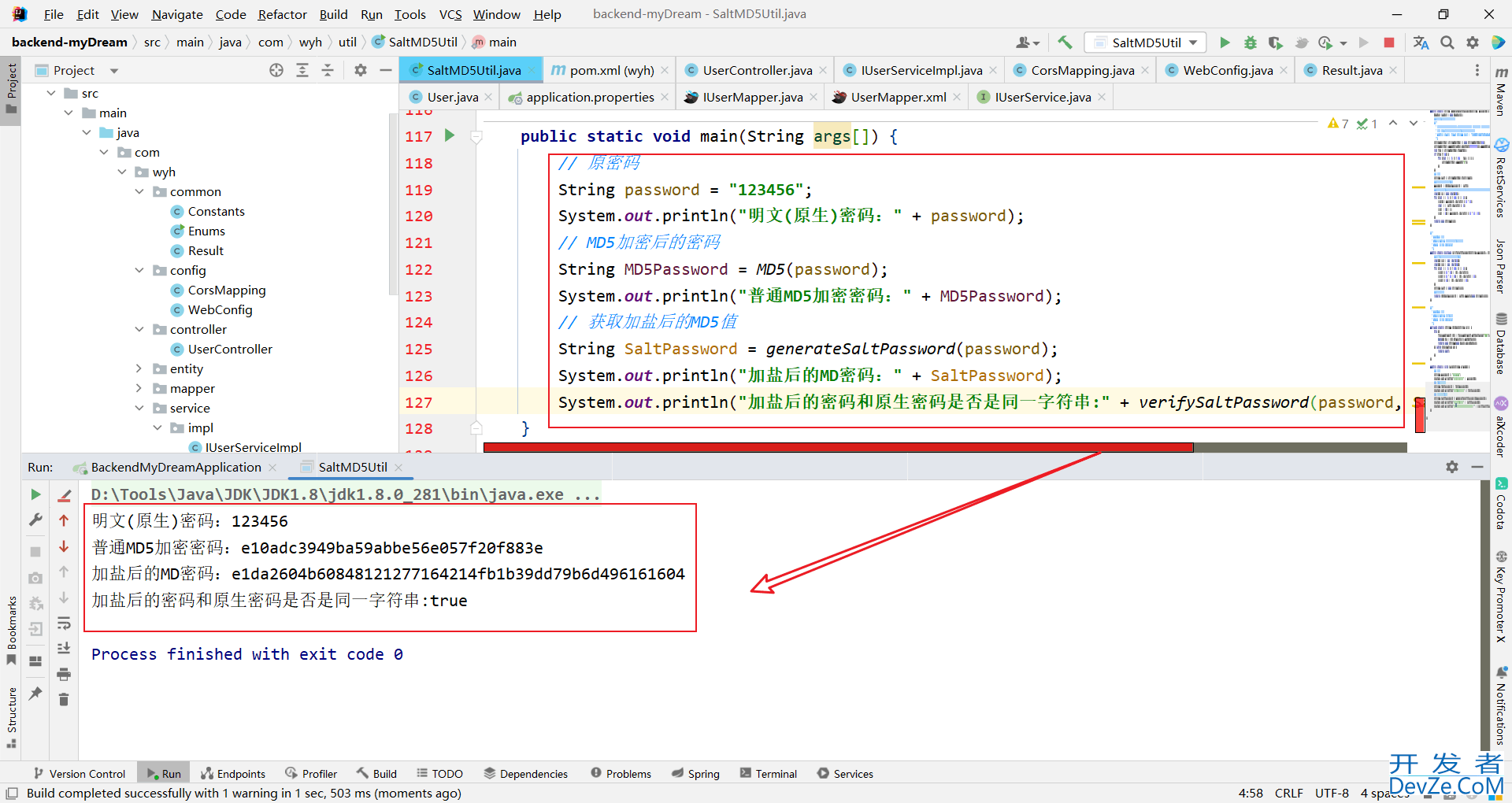
Task: Switch to BackendMyDreamApplication run tab
Action: [x=176, y=467]
